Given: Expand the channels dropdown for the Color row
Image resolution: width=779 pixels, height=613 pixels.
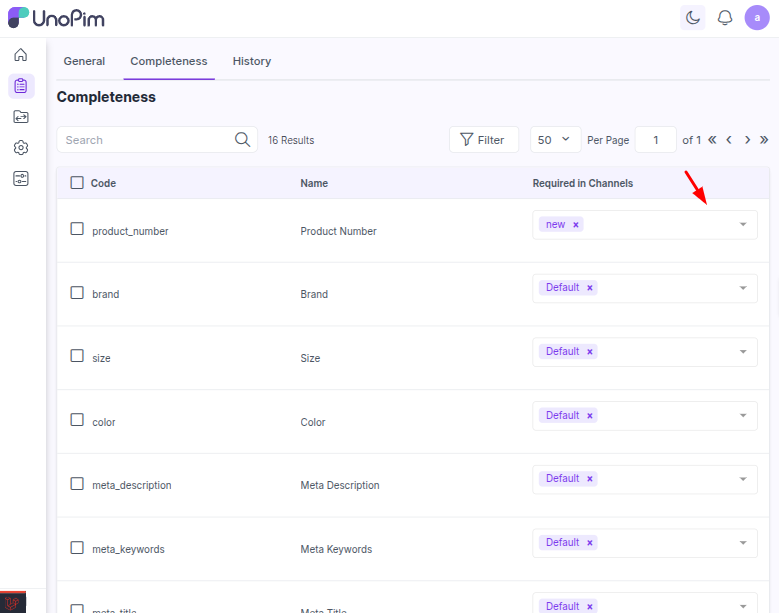Looking at the screenshot, I should pos(742,415).
